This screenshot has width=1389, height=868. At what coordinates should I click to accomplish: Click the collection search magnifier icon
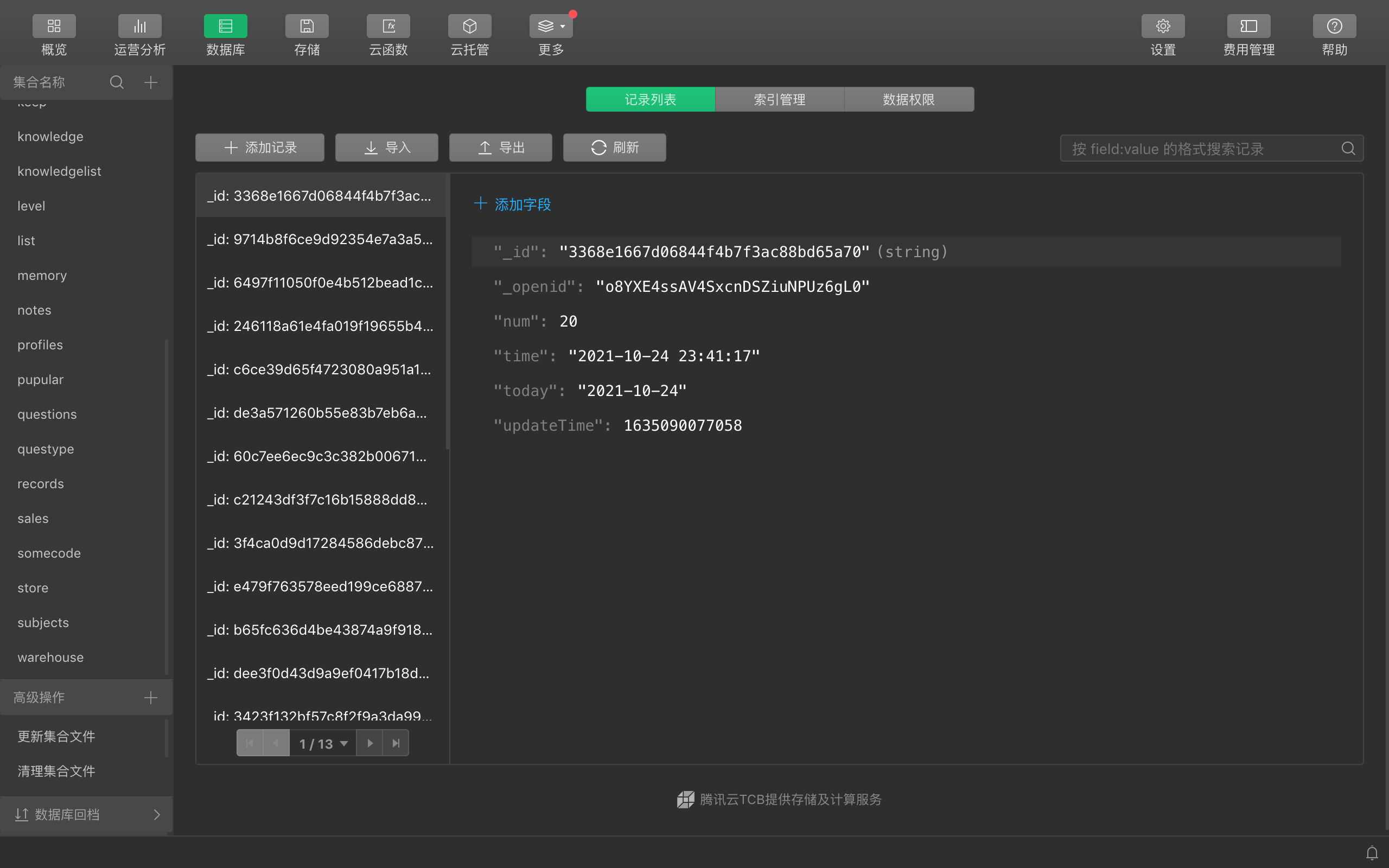pos(117,82)
